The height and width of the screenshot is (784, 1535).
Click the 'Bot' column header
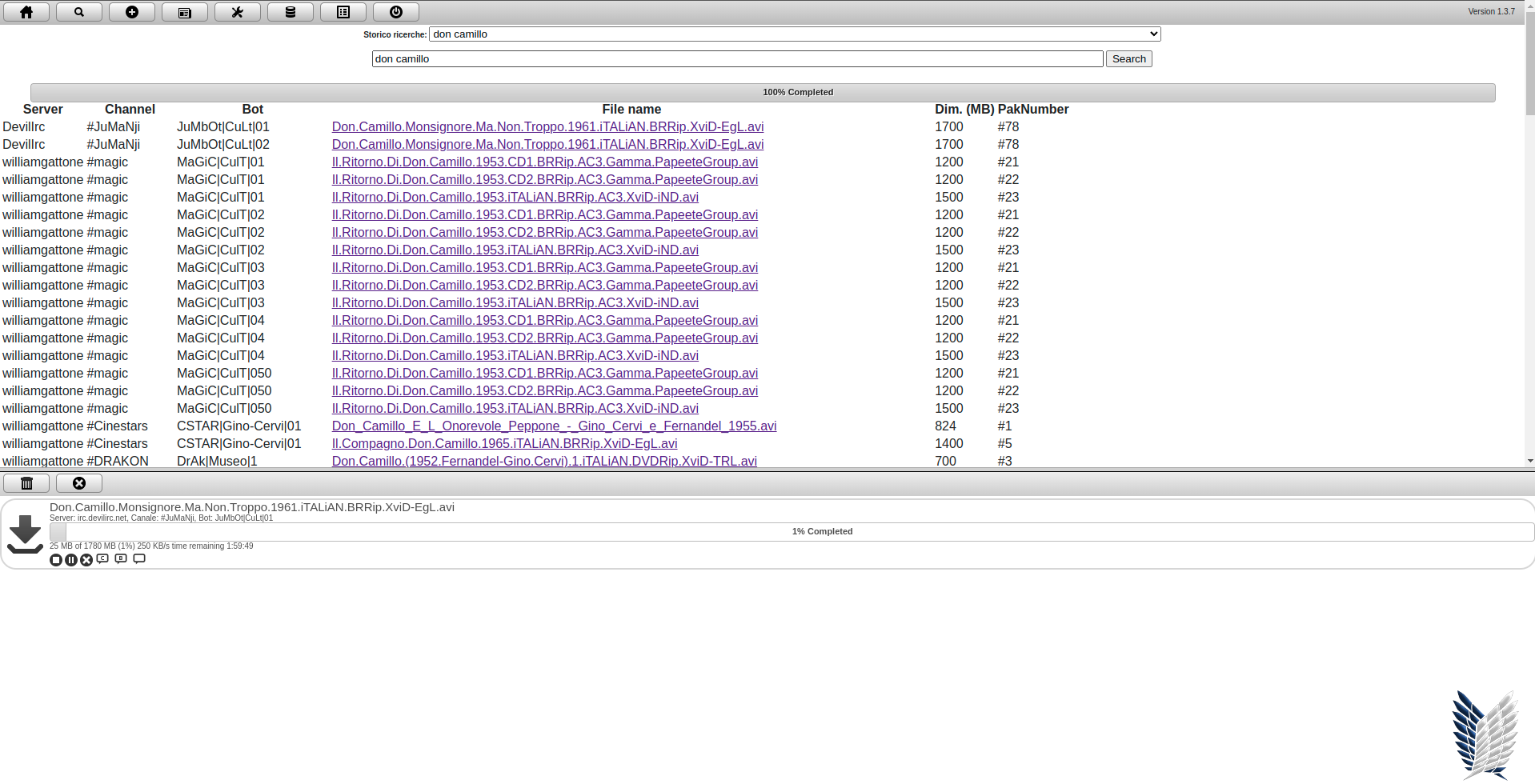coord(253,110)
